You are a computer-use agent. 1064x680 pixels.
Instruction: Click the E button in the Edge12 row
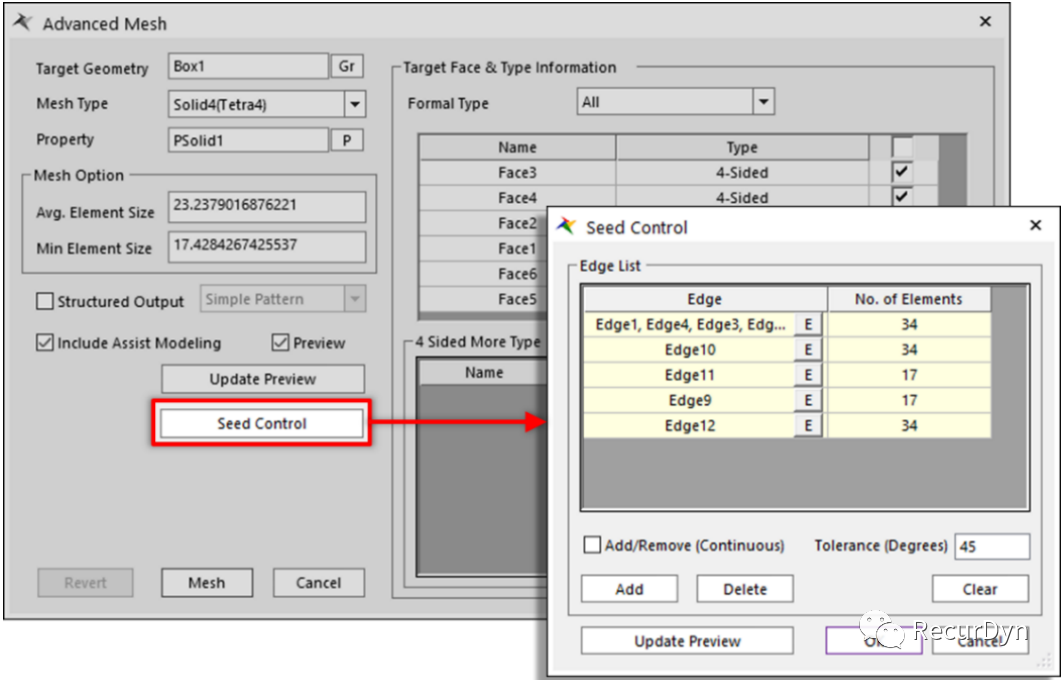[808, 426]
